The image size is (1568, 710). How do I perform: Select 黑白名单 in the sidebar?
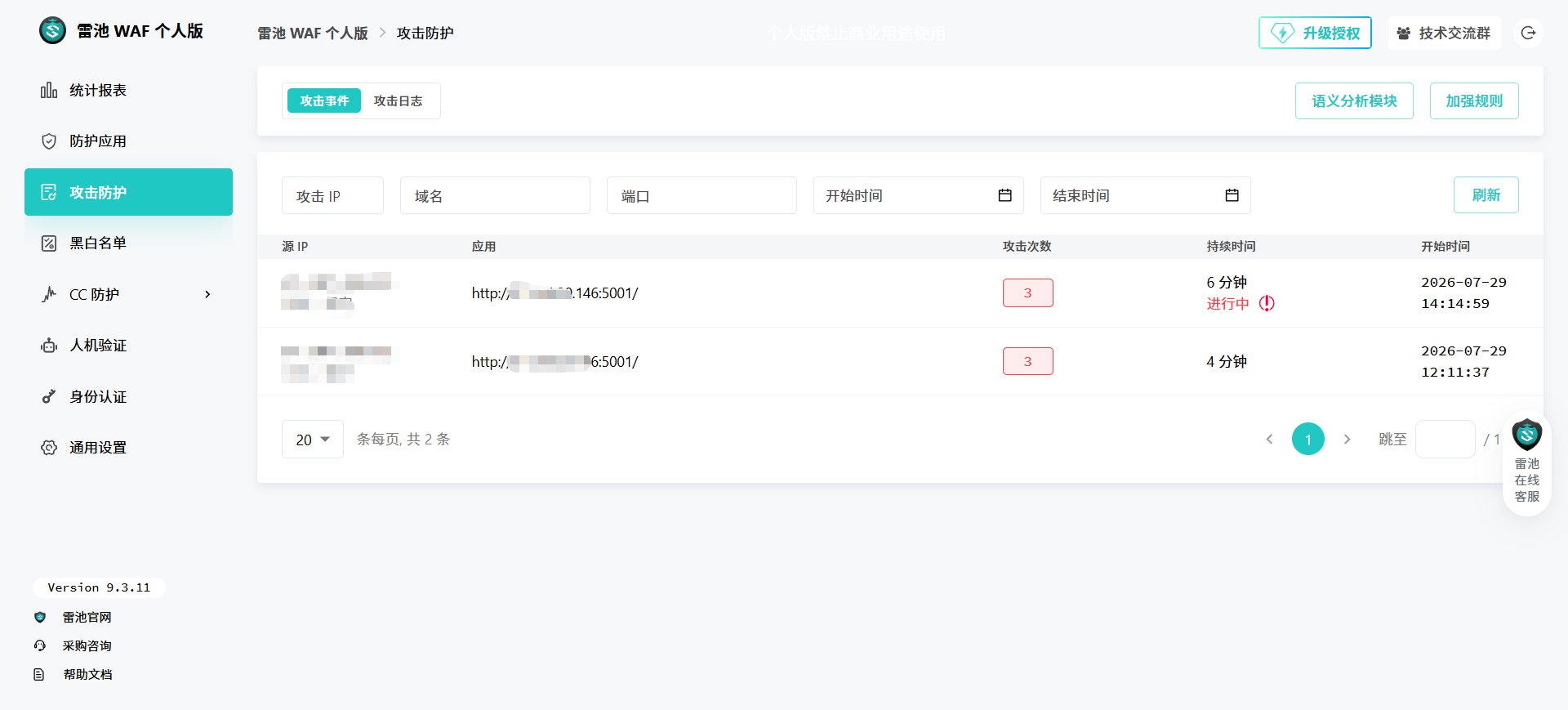point(128,243)
